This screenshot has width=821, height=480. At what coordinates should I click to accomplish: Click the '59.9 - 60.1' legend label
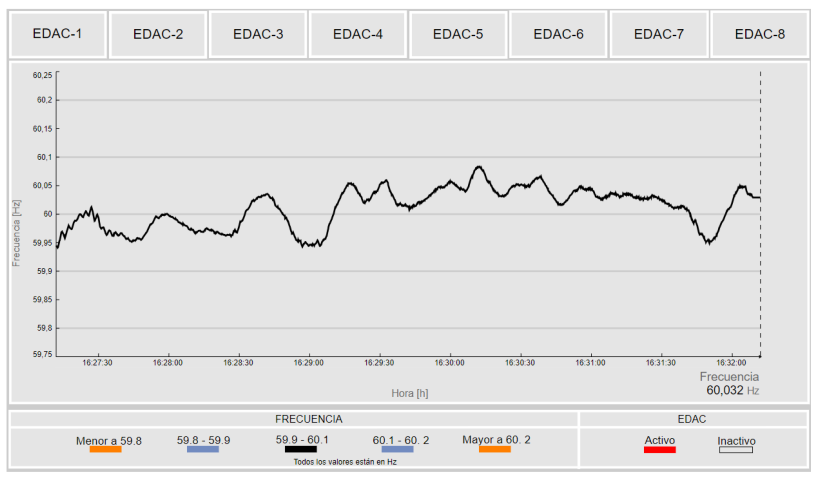pyautogui.click(x=302, y=440)
